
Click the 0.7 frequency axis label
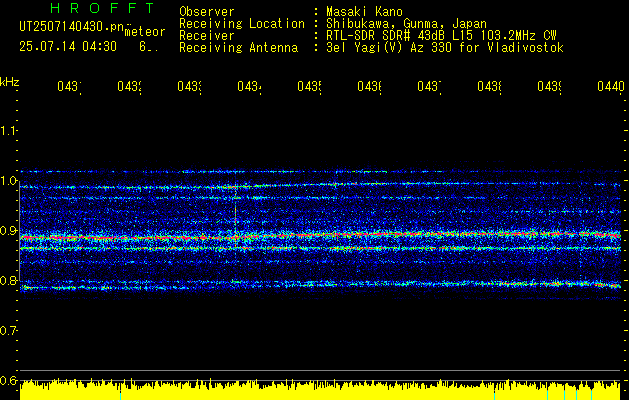[8, 331]
